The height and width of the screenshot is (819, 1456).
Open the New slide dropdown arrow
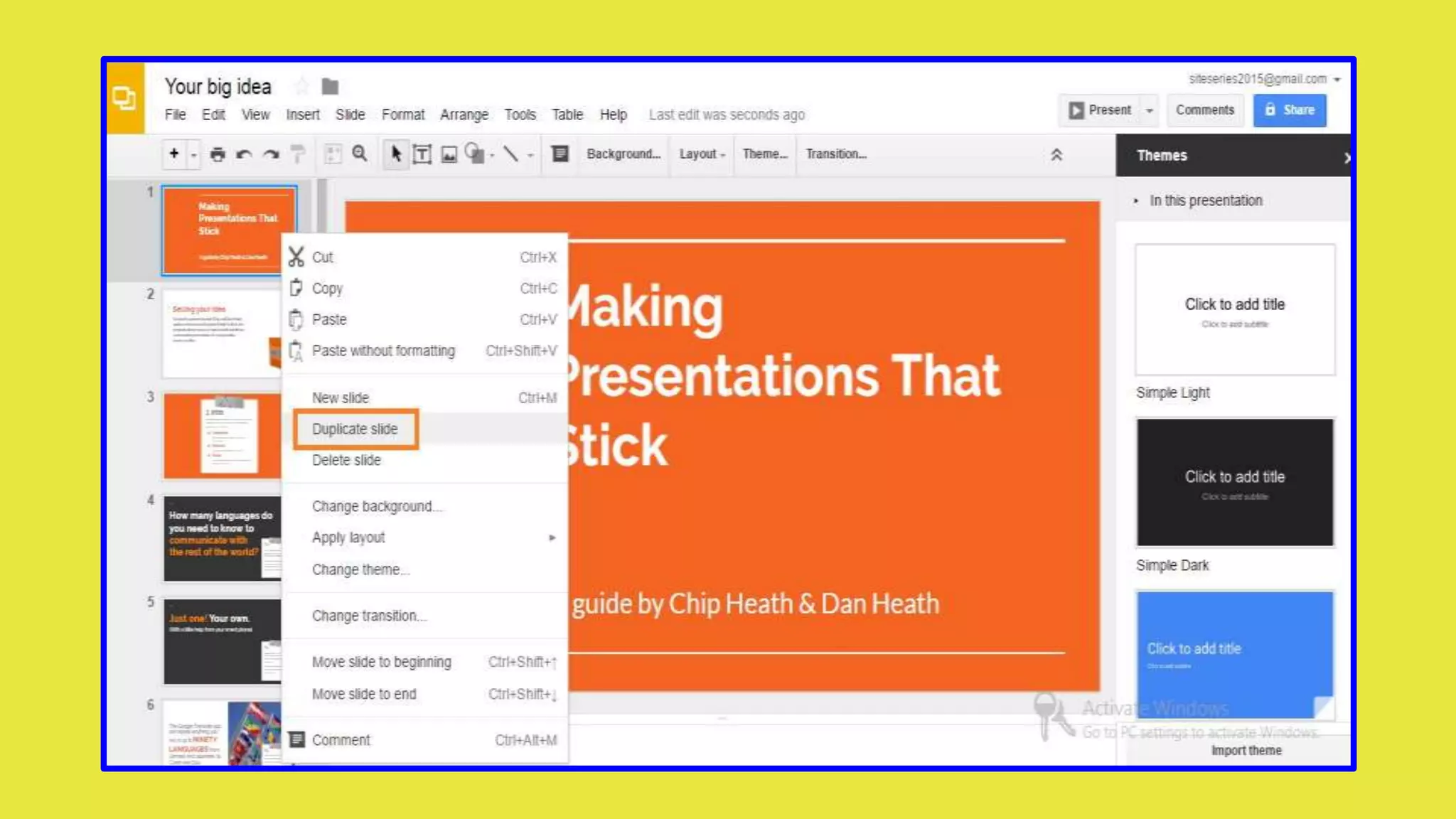tap(193, 154)
